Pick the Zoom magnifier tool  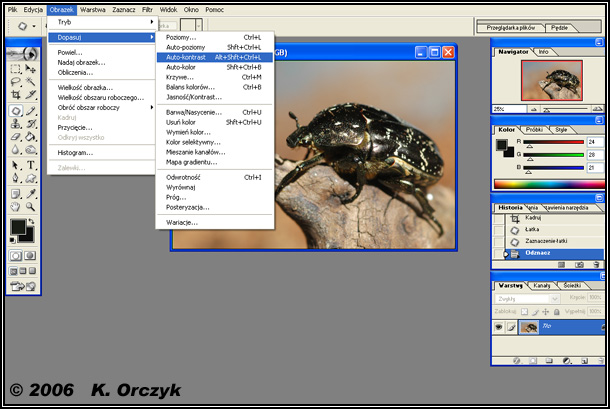[x=32, y=208]
